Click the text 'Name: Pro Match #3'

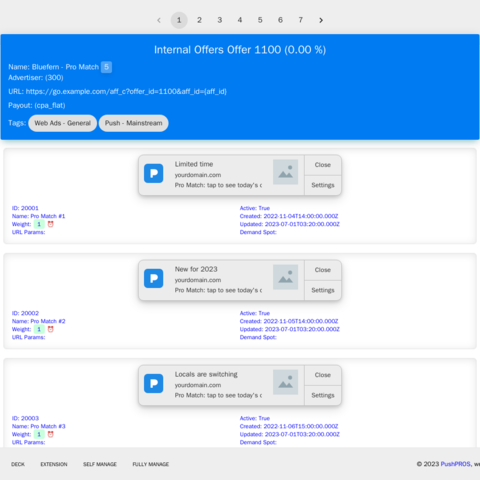tap(39, 426)
